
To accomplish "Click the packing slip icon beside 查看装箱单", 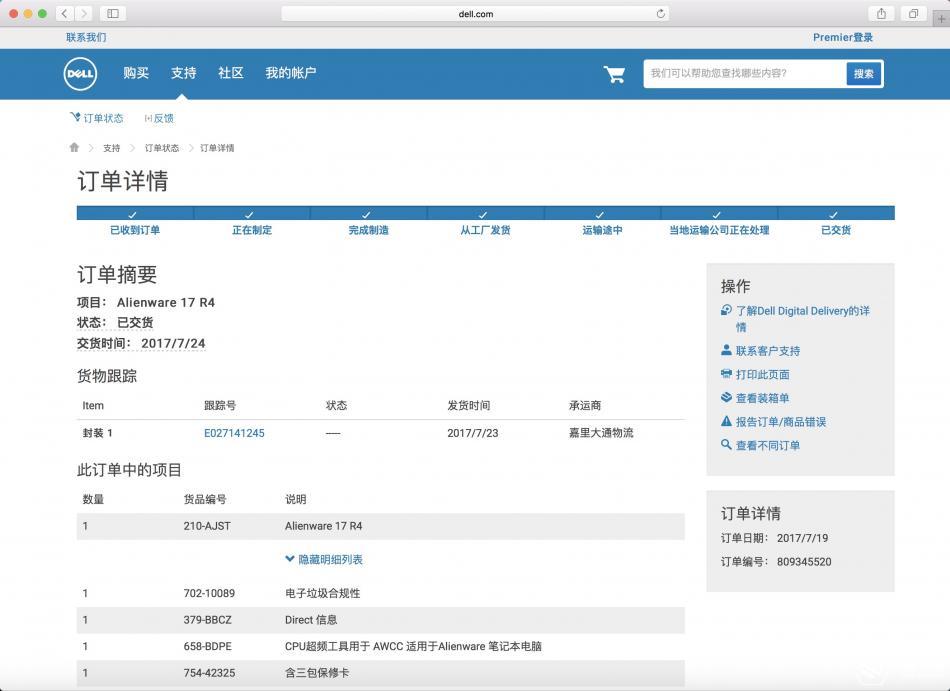I will (x=728, y=397).
